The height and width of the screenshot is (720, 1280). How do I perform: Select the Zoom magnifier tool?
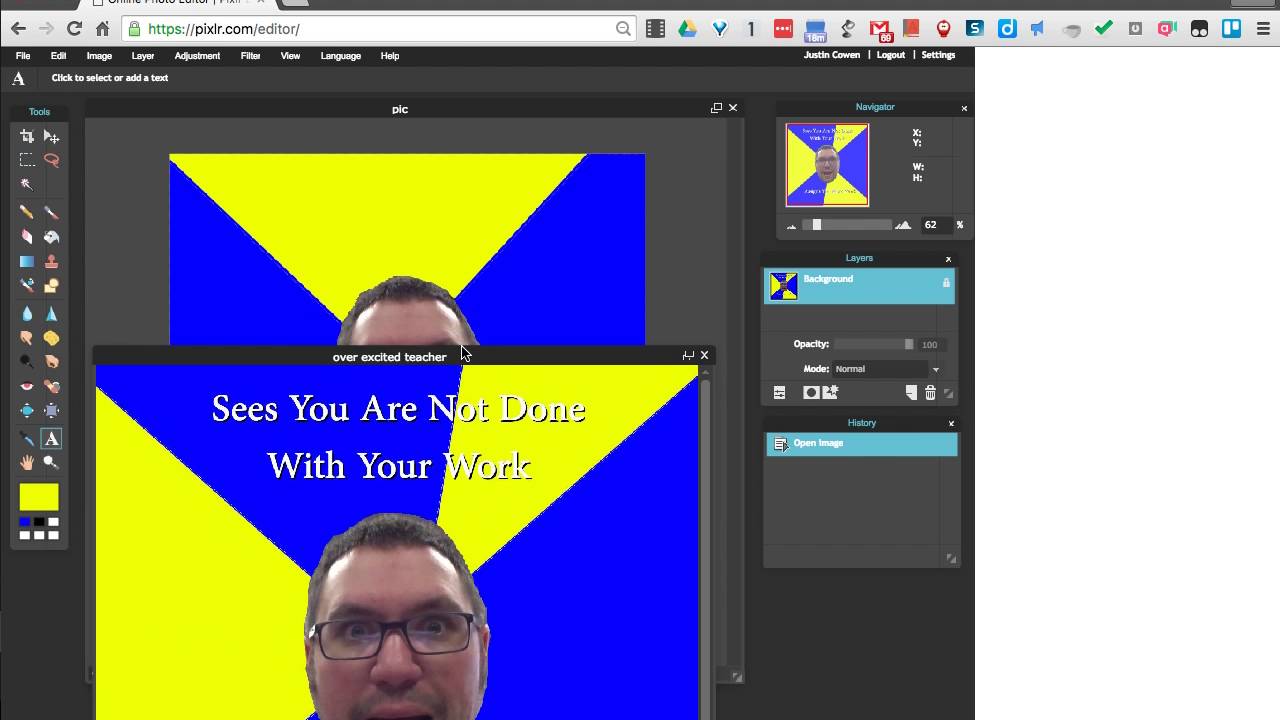click(x=51, y=463)
